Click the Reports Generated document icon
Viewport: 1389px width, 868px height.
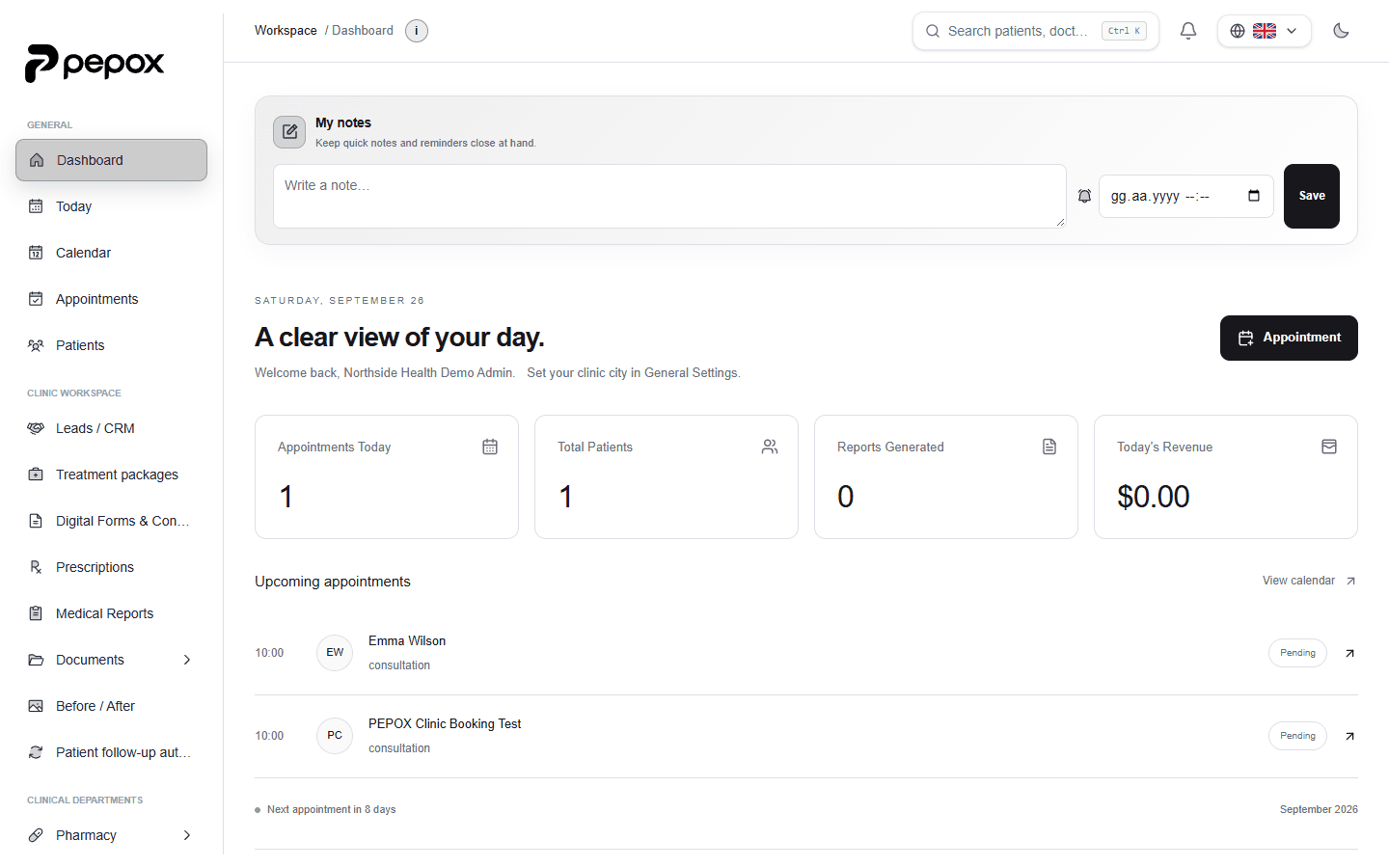1049,447
